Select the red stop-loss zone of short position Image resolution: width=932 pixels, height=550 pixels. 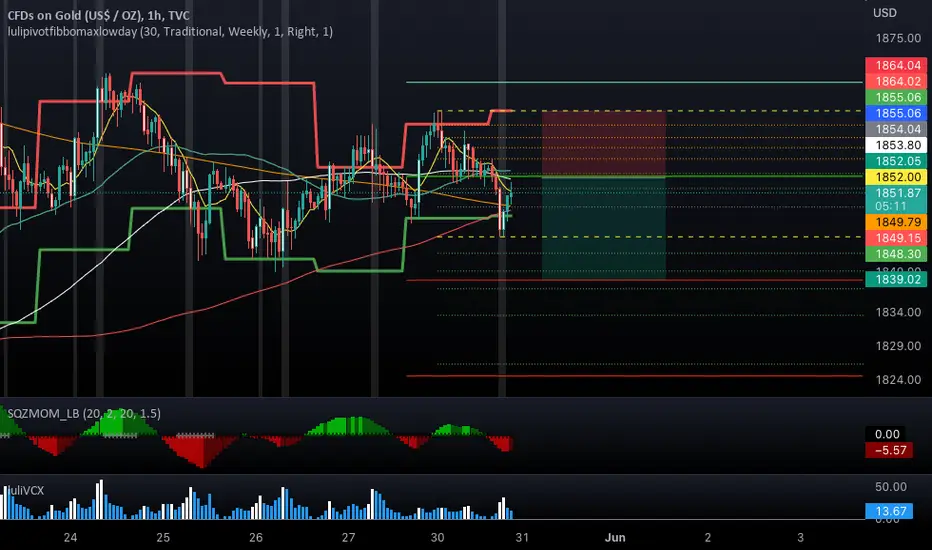click(603, 143)
